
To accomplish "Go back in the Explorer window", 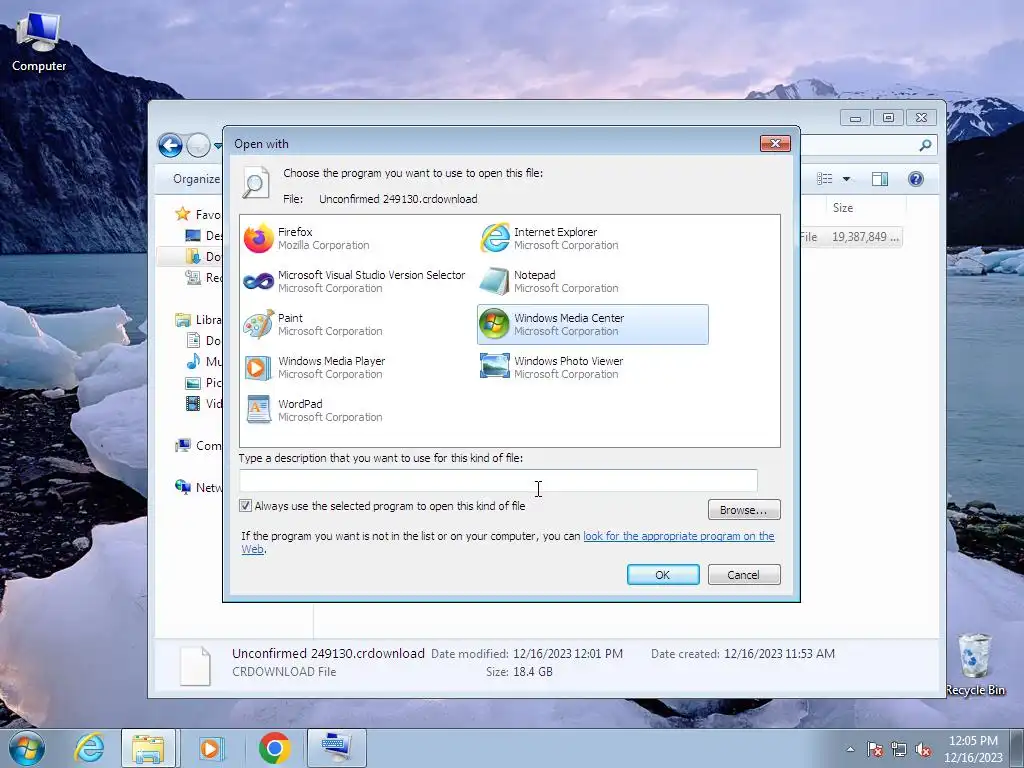I will [x=170, y=146].
